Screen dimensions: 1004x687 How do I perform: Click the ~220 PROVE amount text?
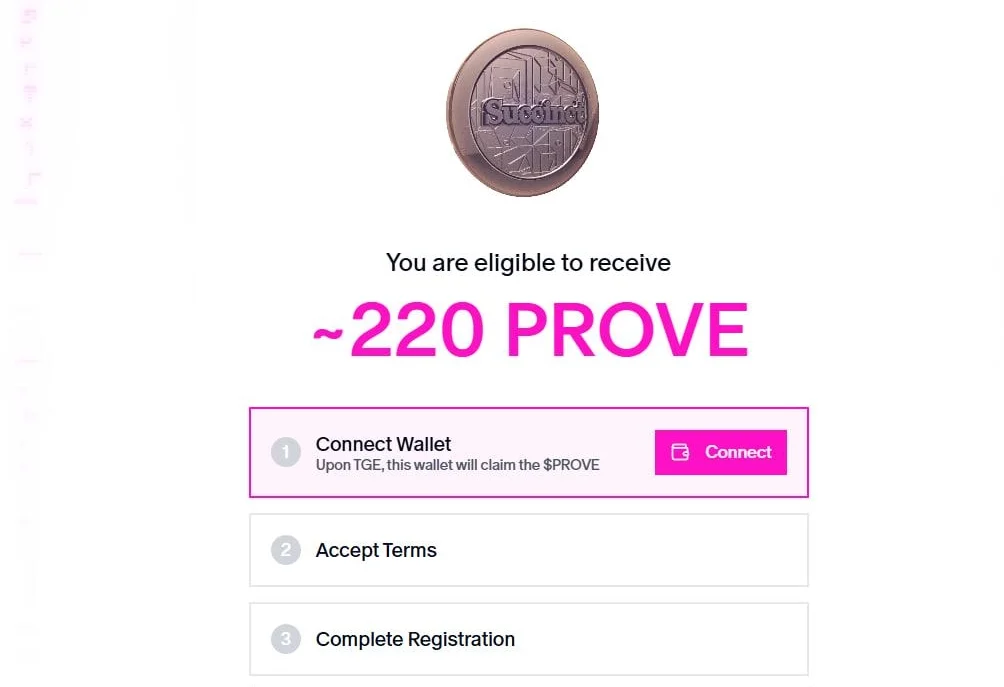click(x=530, y=330)
